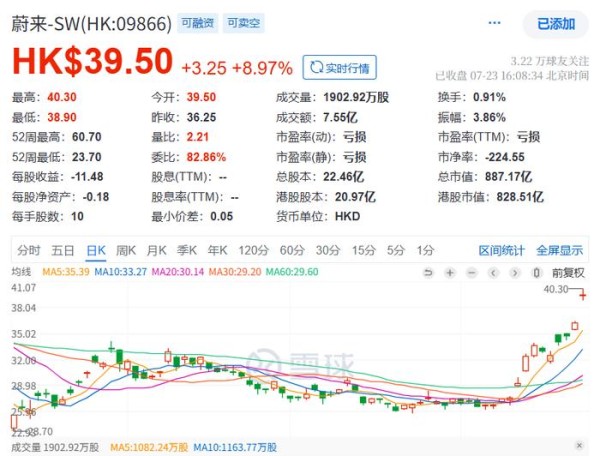Viewport: 600px width, 456px height.
Task: Close the volume panel with the X icon
Action: (579, 445)
